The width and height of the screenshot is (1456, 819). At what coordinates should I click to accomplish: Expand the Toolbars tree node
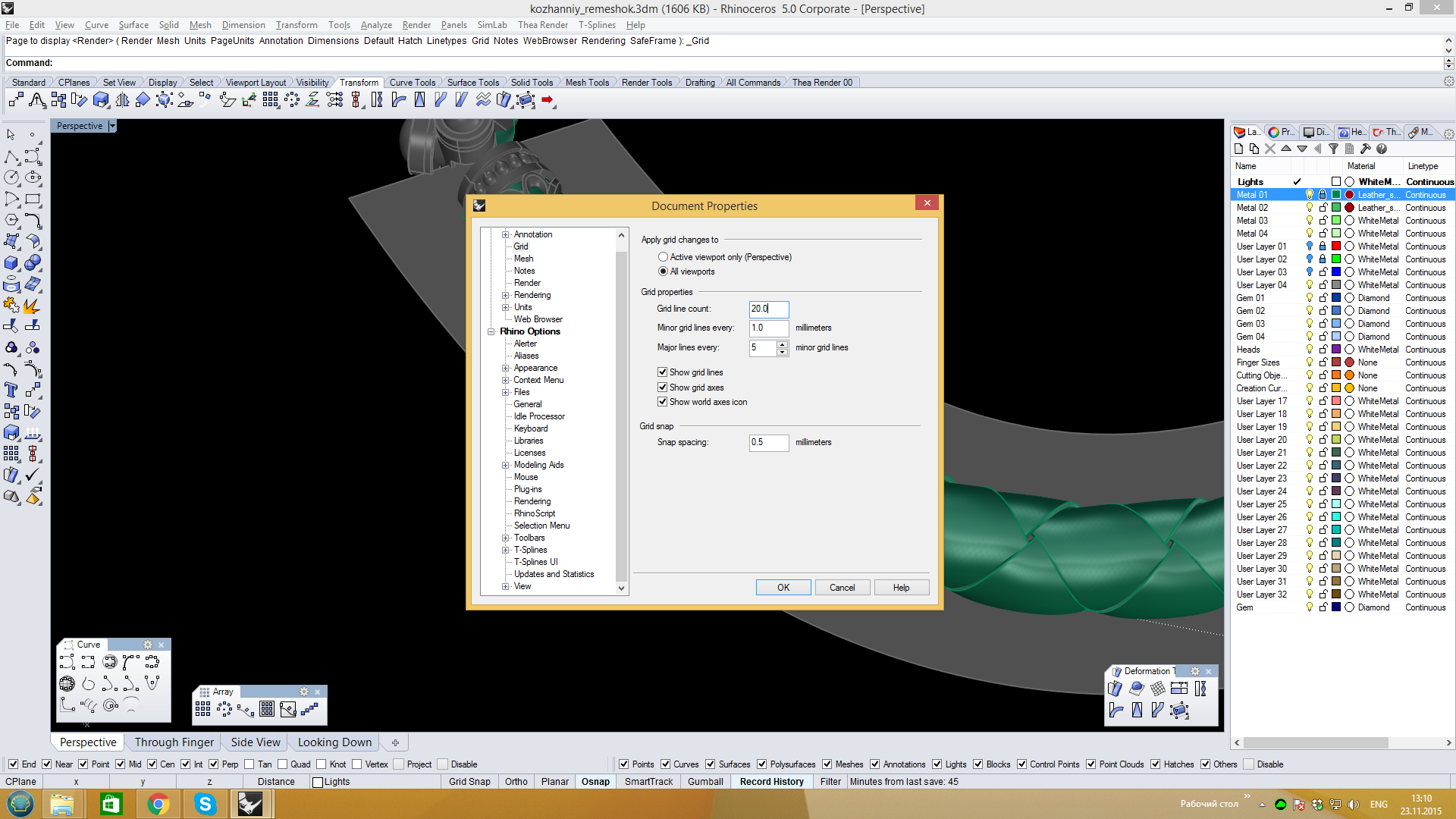506,538
